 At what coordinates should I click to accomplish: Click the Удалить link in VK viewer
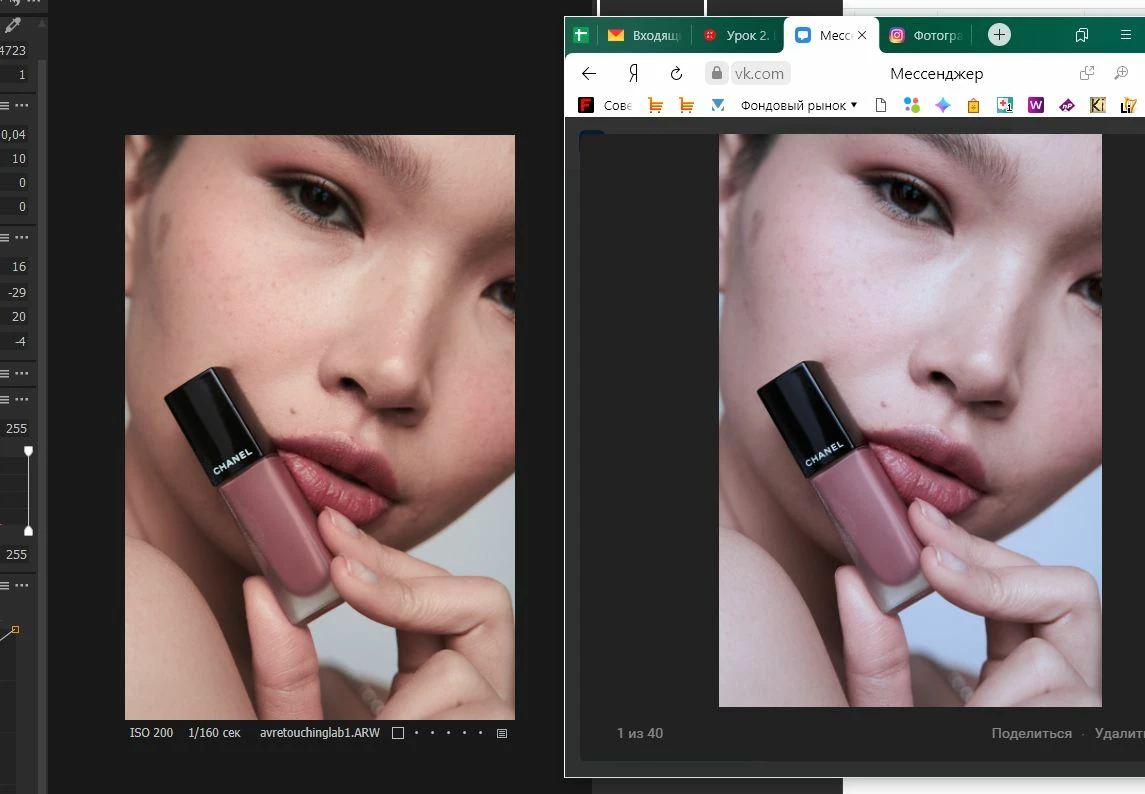pos(1119,733)
